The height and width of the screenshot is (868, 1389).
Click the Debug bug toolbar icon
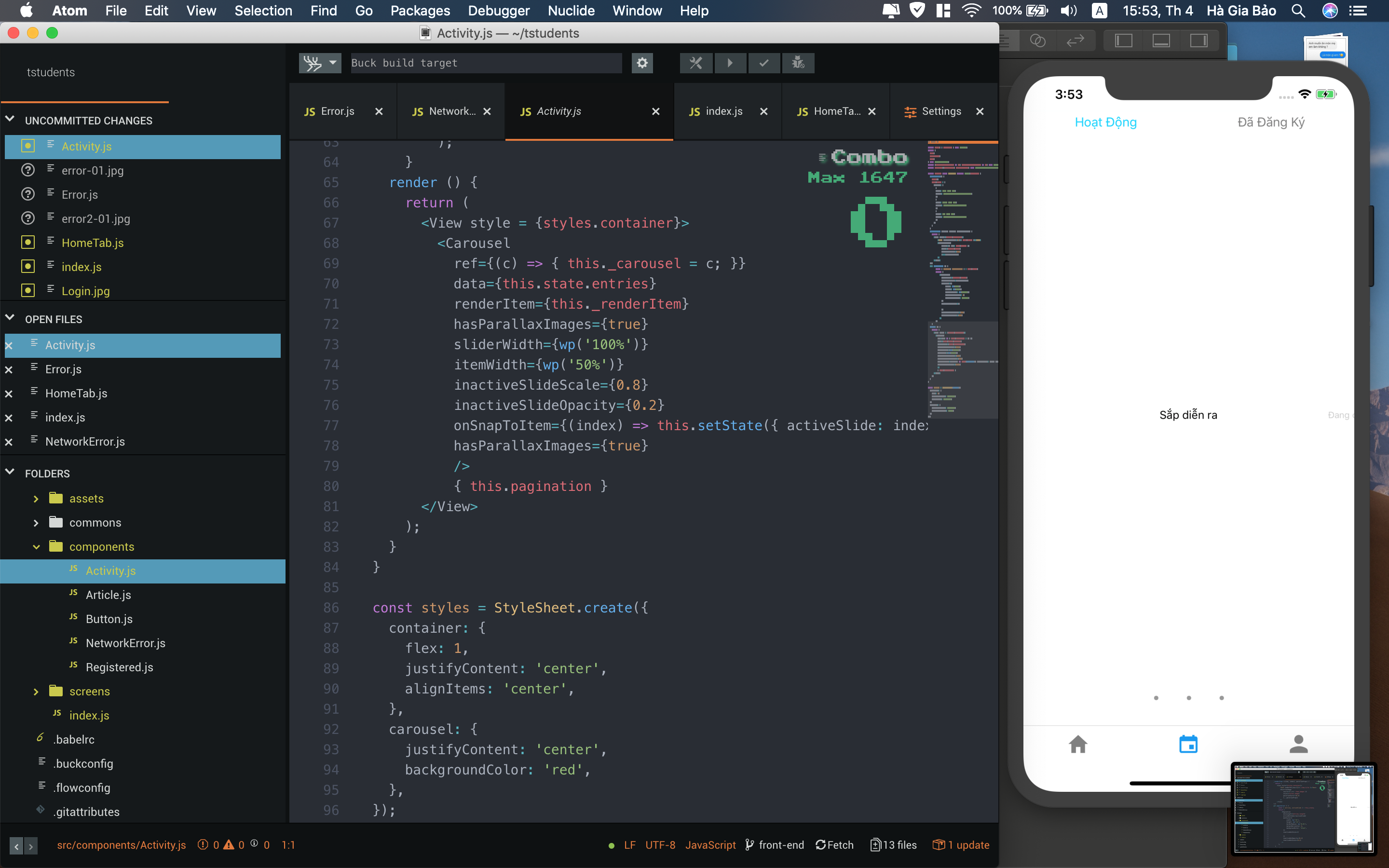pos(798,63)
